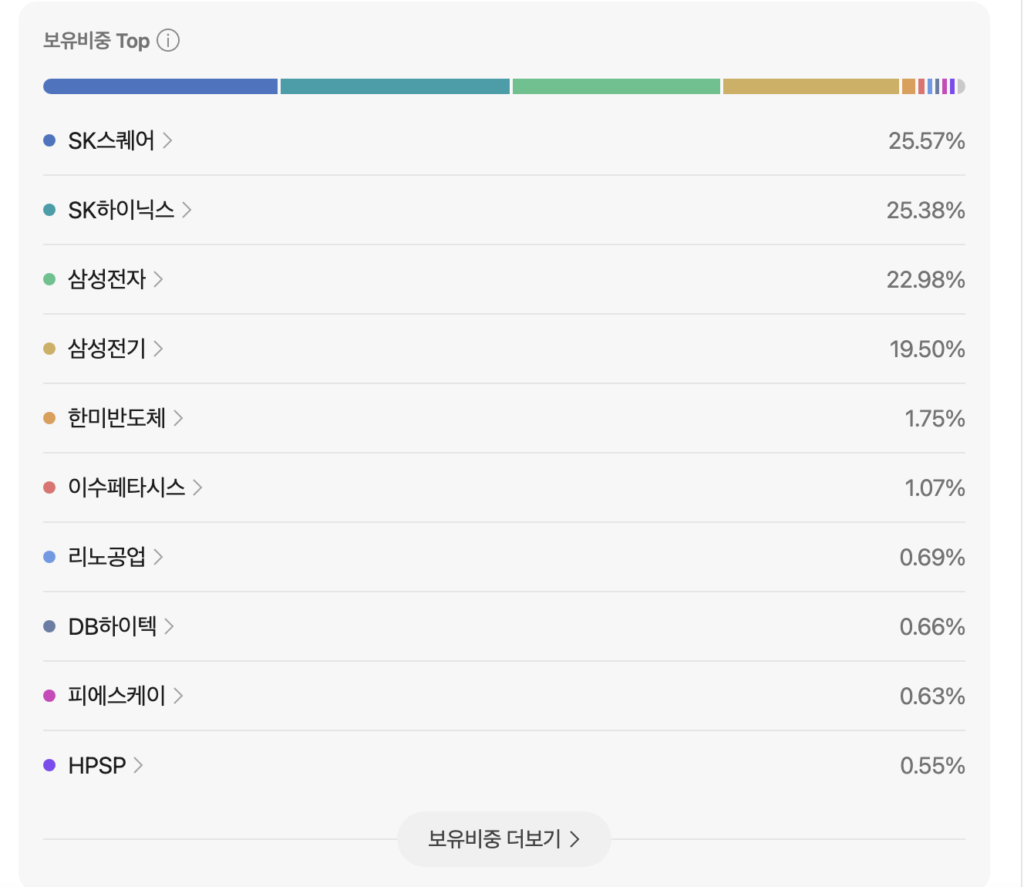
Task: Click the magenta dot beside 피에스케이
Action: tap(49, 696)
